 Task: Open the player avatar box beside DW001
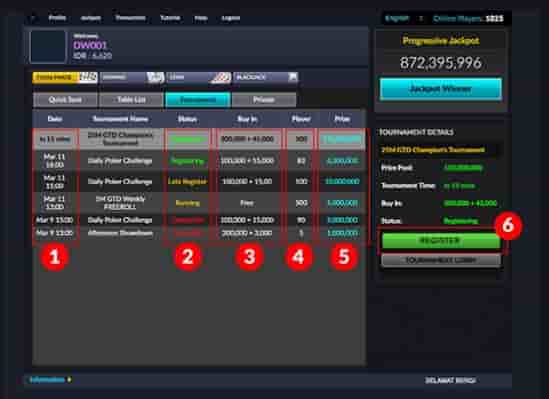click(x=48, y=47)
